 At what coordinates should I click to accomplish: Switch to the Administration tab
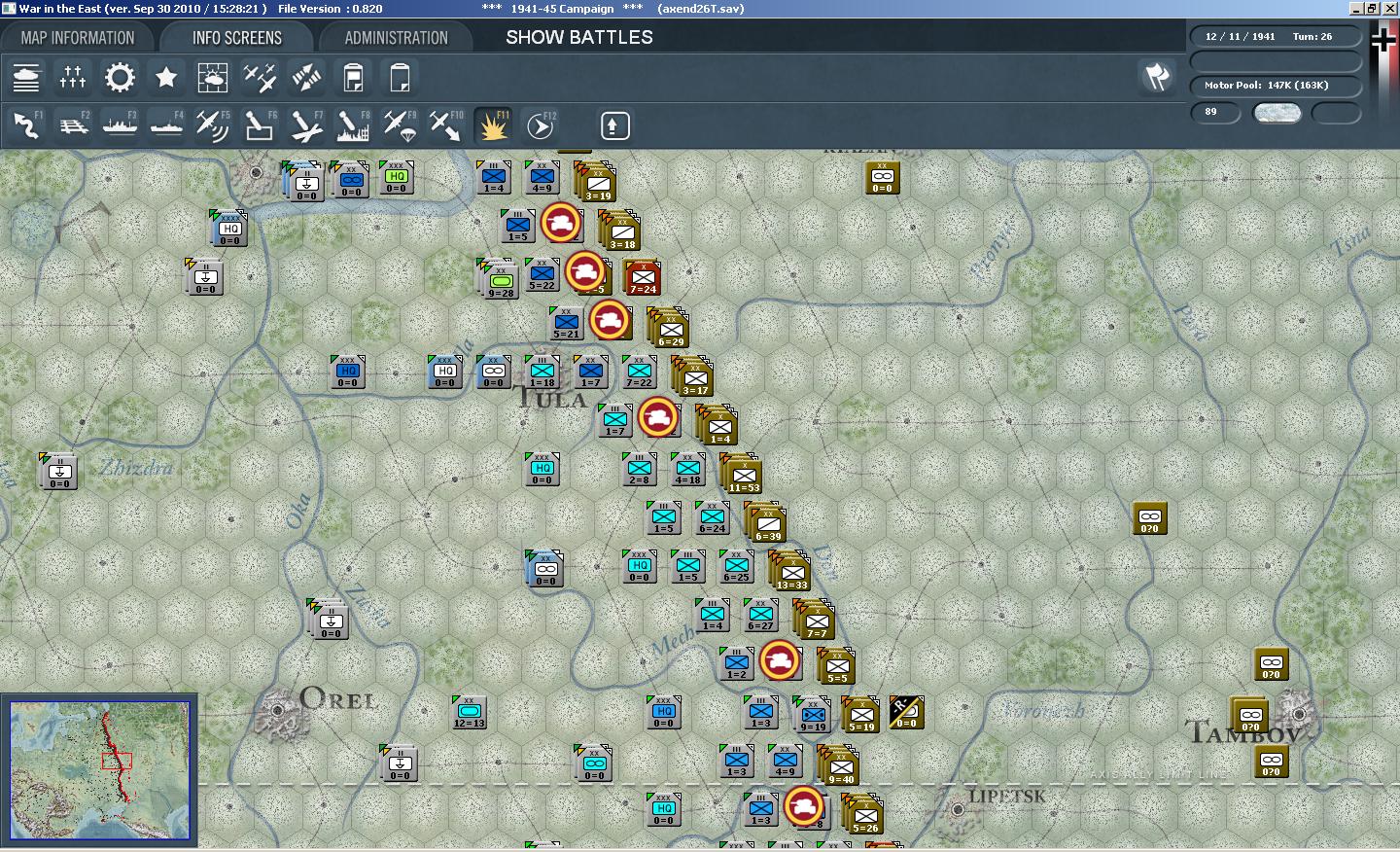coord(396,38)
